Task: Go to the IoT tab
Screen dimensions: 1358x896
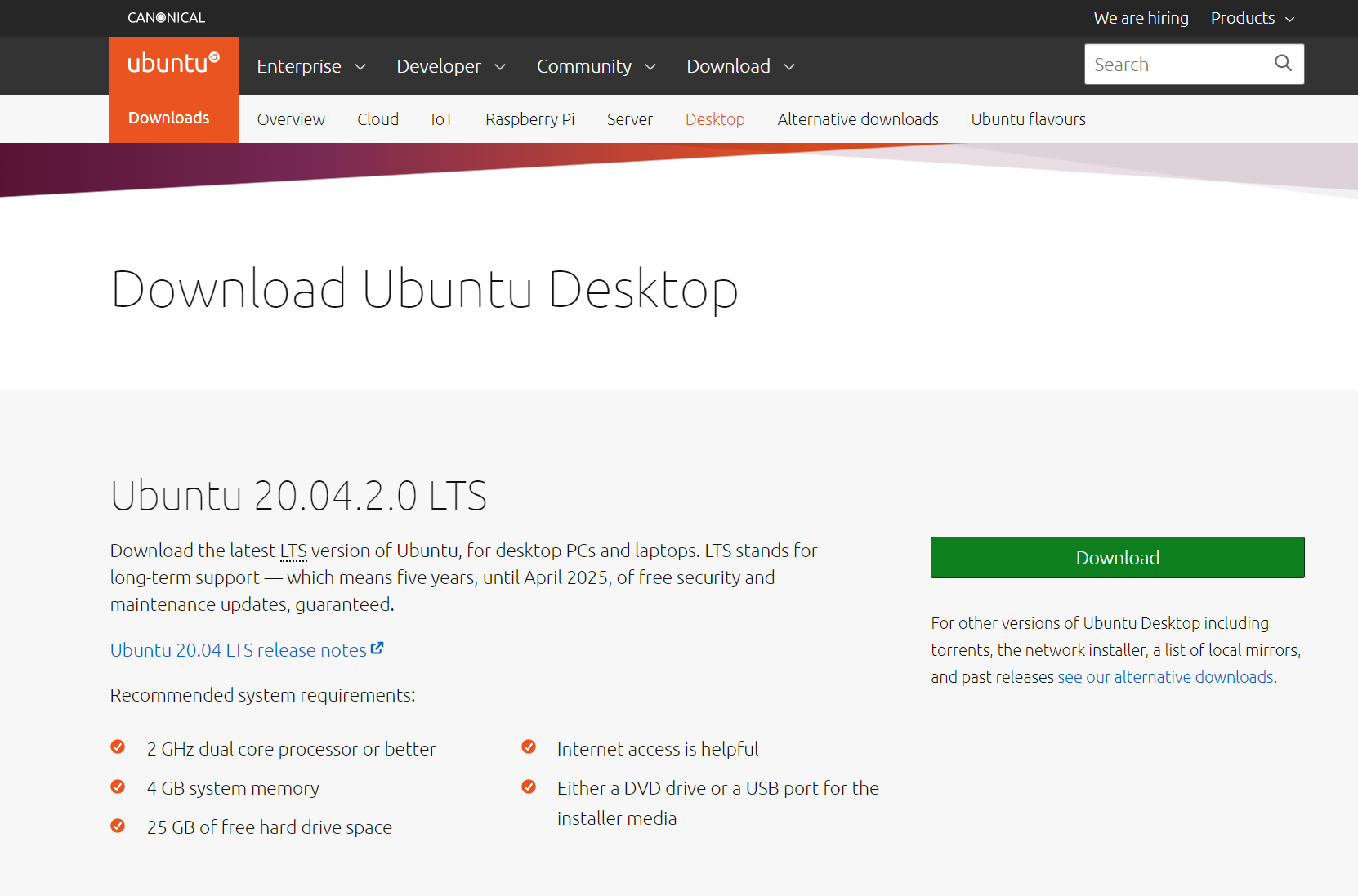Action: 442,119
